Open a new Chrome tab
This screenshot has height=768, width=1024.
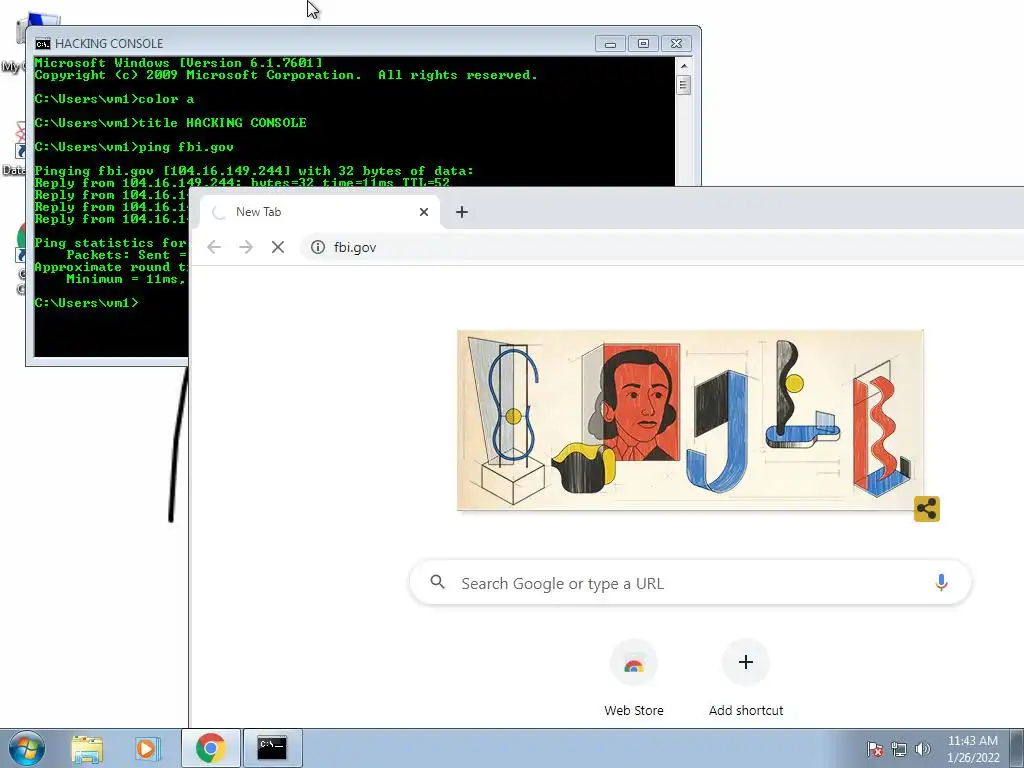462,212
